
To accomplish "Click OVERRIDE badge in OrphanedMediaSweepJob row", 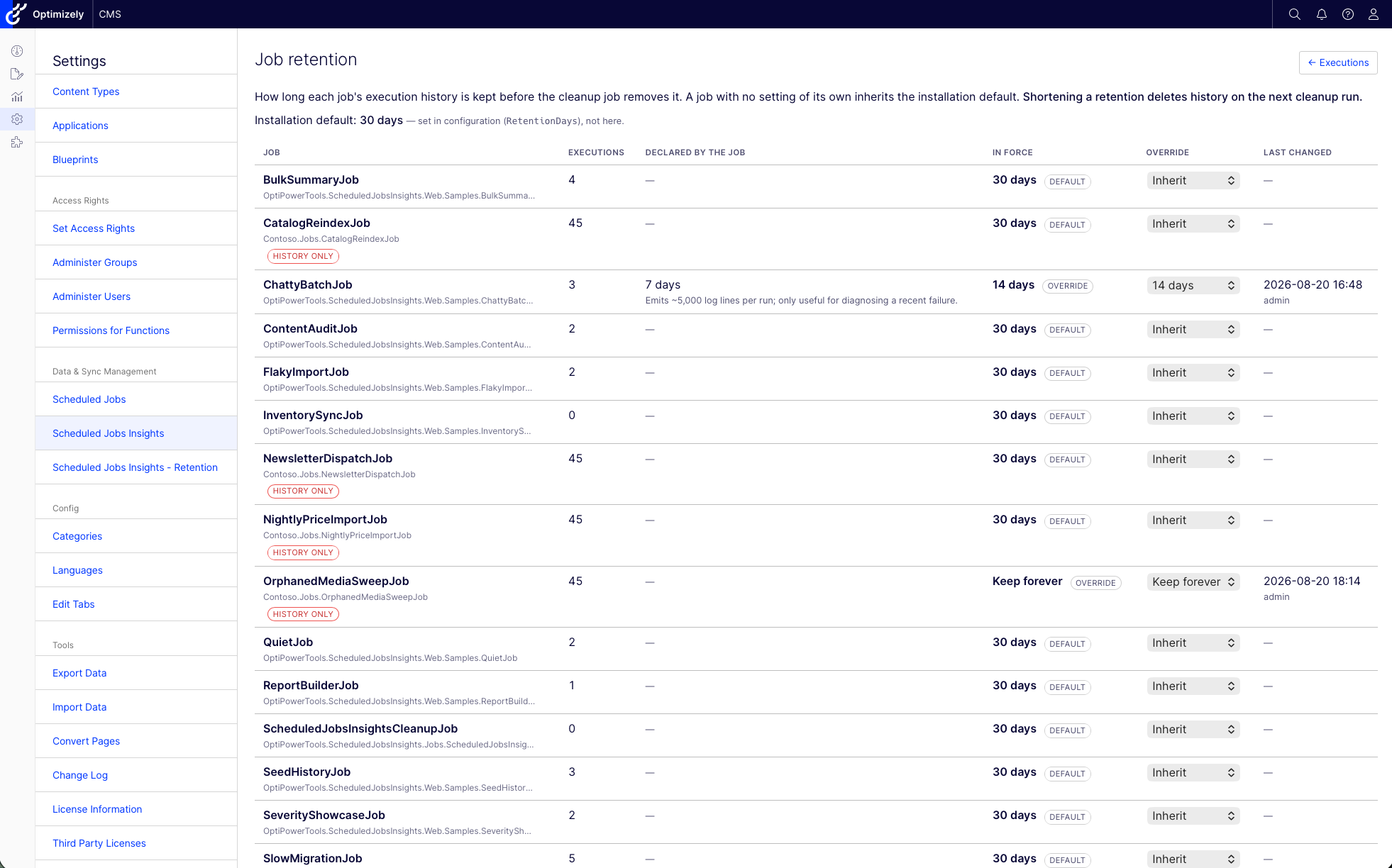I will [x=1095, y=583].
